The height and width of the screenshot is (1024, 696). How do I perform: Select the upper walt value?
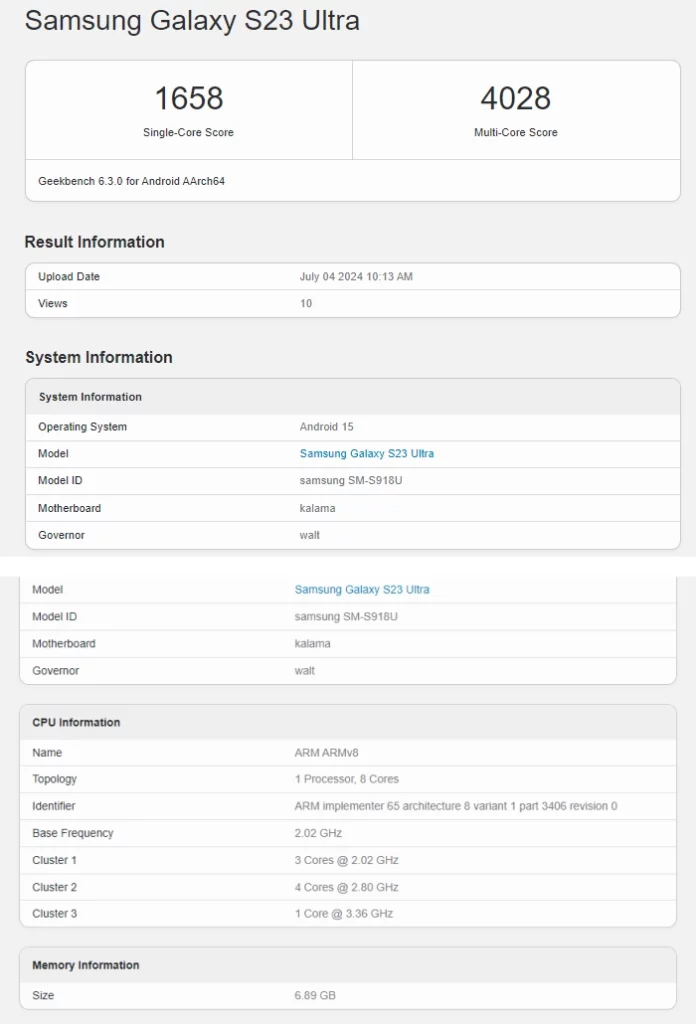[309, 535]
